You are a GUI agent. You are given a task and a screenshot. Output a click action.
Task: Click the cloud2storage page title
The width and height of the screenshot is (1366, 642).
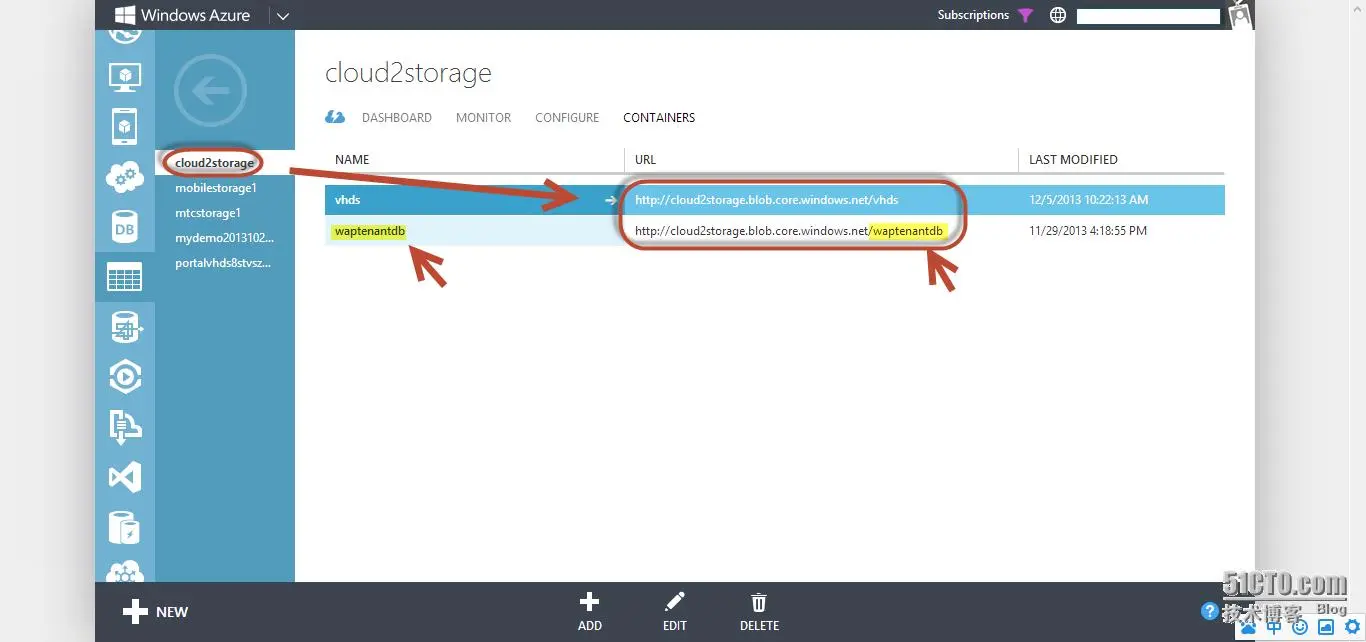click(x=408, y=73)
